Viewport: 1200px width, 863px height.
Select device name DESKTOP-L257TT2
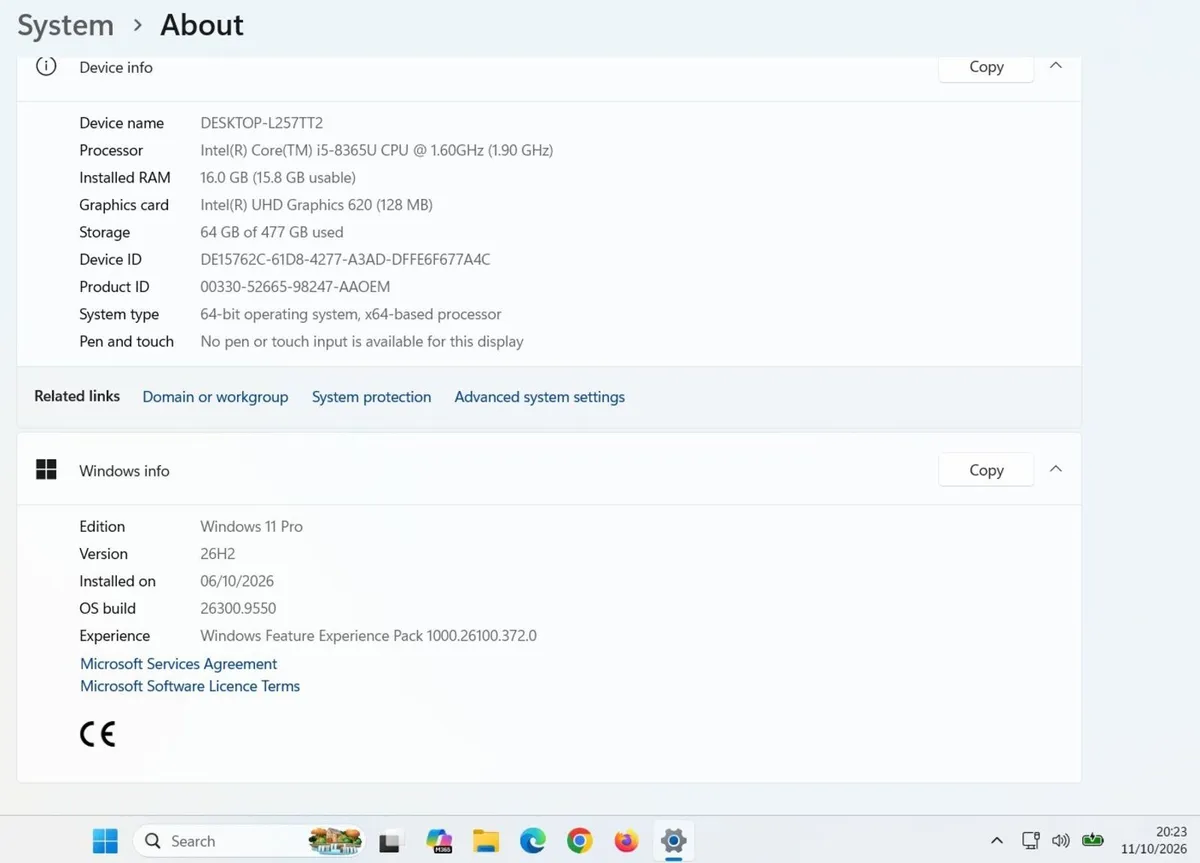tap(262, 123)
